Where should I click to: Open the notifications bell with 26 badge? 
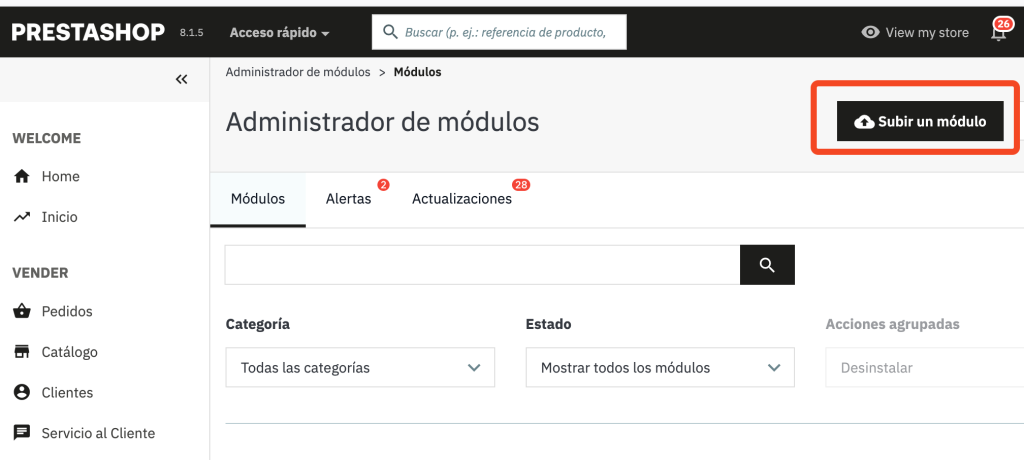point(998,32)
